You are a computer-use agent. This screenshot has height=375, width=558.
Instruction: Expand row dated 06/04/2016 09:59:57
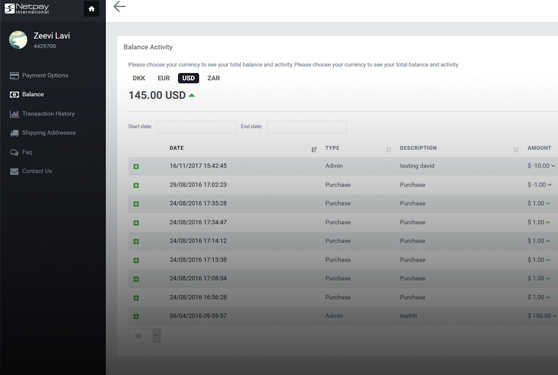click(136, 316)
